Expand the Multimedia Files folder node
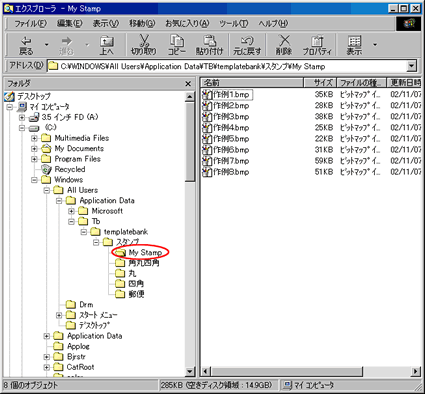This screenshot has height=394, width=425. 34,138
